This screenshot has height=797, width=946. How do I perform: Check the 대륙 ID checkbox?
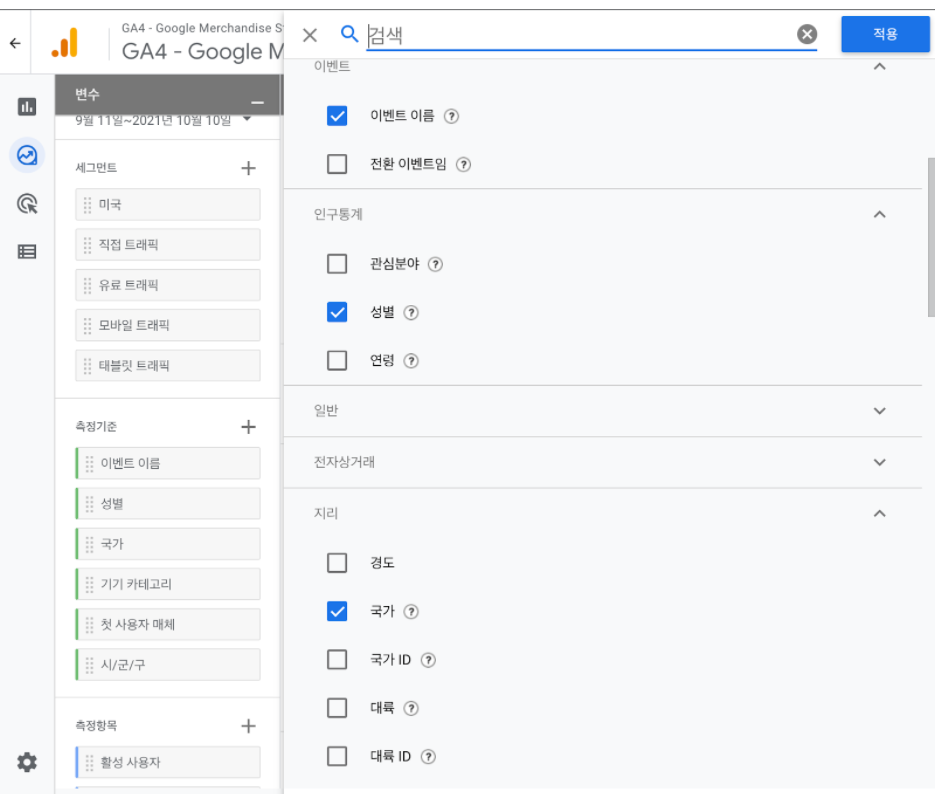(337, 756)
